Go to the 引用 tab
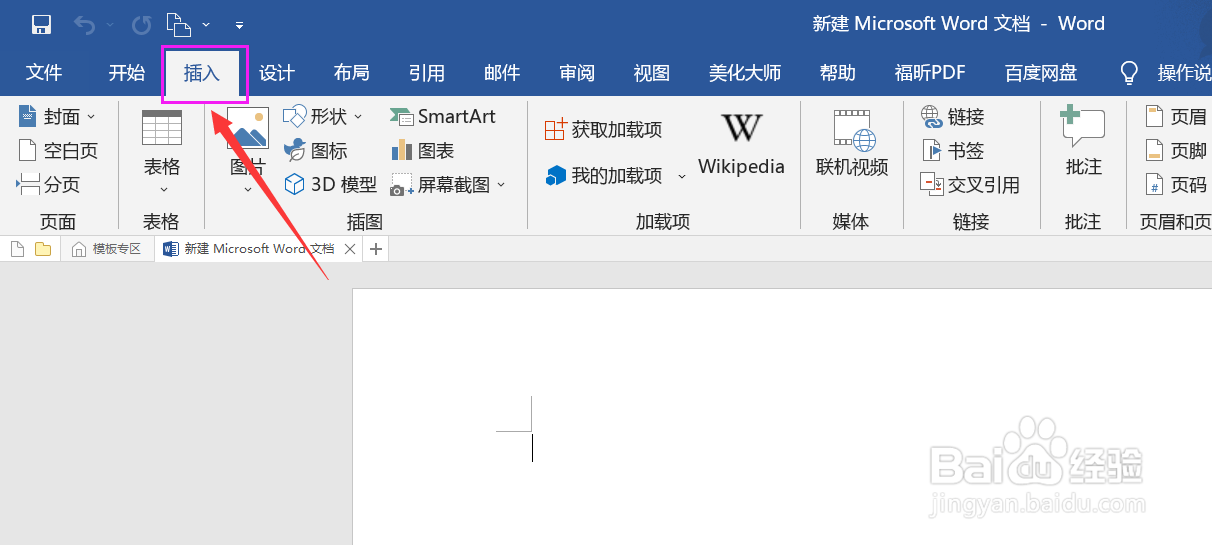This screenshot has height=545, width=1212. point(427,73)
